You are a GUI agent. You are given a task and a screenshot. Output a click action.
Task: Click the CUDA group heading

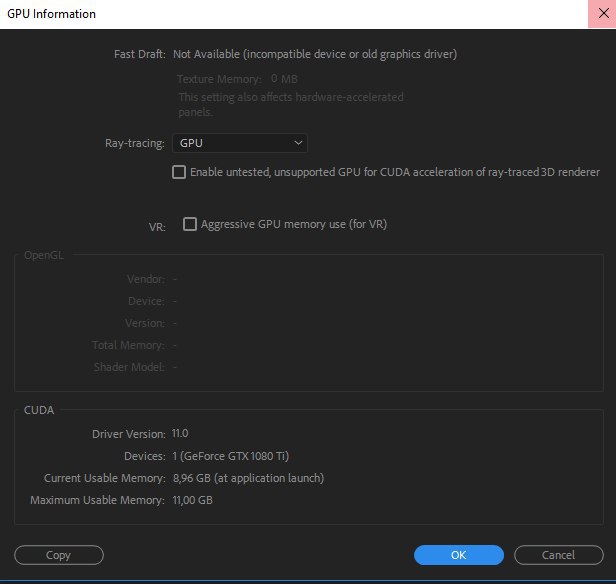[x=39, y=410]
